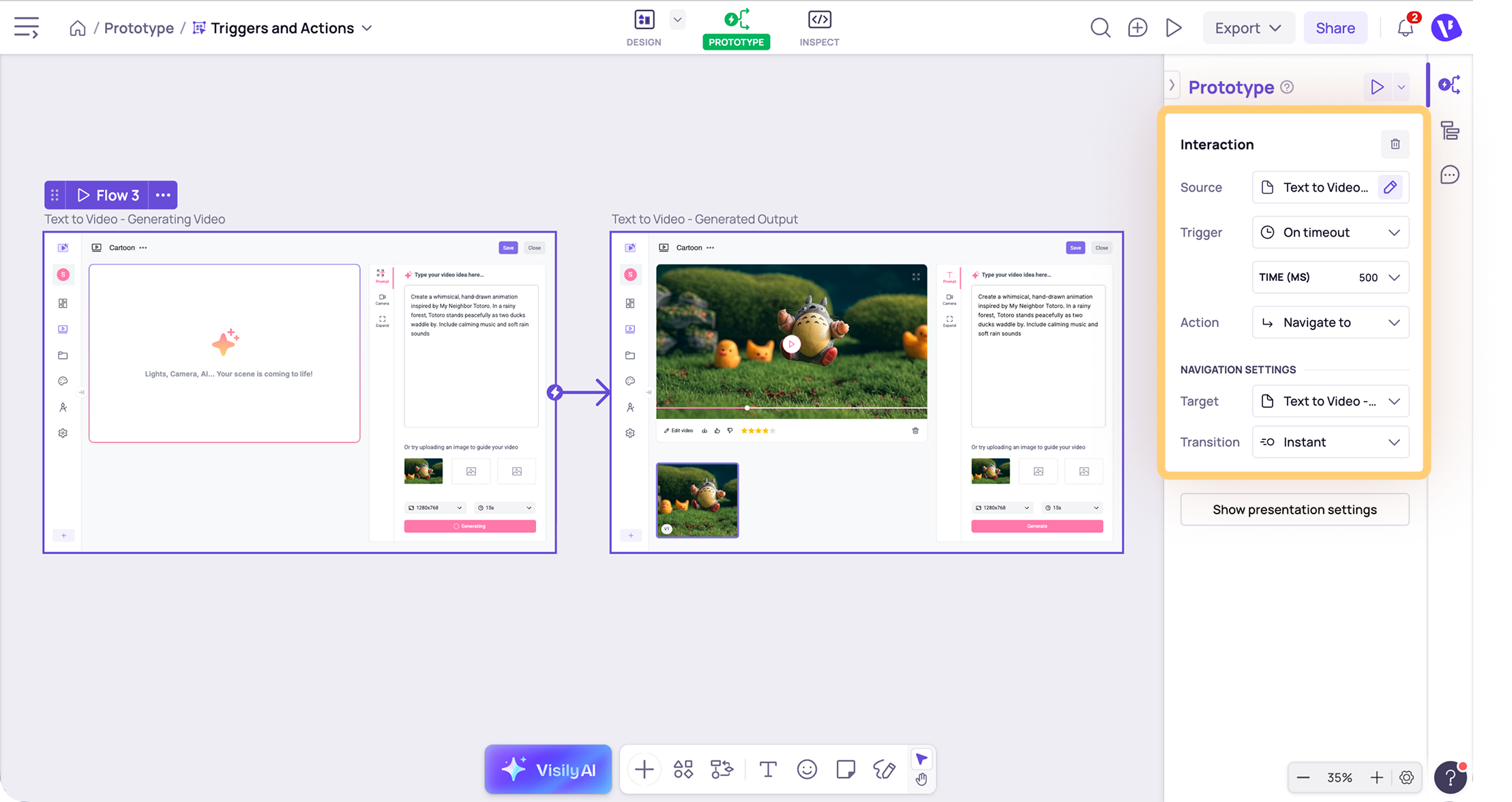Image resolution: width=1512 pixels, height=802 pixels.
Task: Open the notifications bell
Action: [1406, 28]
